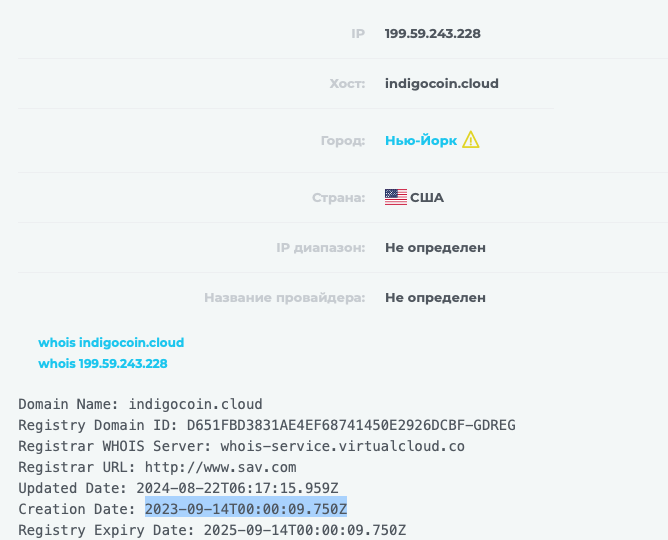Click the highlighted Creation Date timestamp
The height and width of the screenshot is (540, 668).
pyautogui.click(x=246, y=509)
